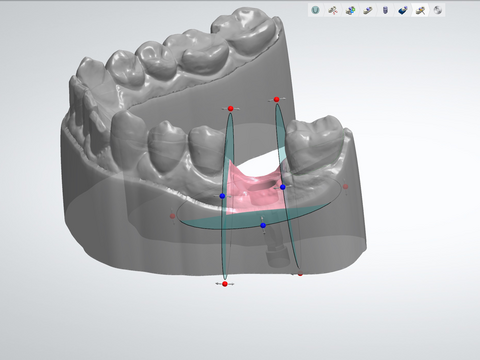480x360 pixels.
Task: Click the highlighted active workflow step icon
Action: (x=420, y=10)
